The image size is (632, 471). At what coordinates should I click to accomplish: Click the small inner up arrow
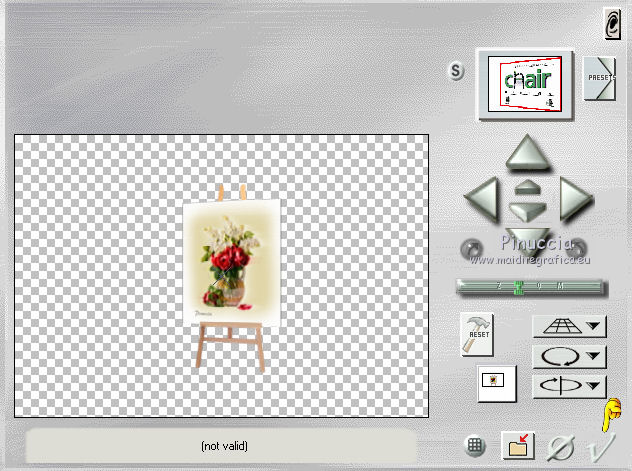coord(528,187)
